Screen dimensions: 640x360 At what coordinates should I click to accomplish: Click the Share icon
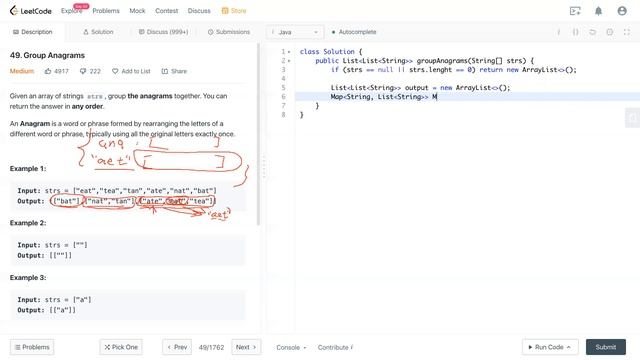click(x=164, y=71)
